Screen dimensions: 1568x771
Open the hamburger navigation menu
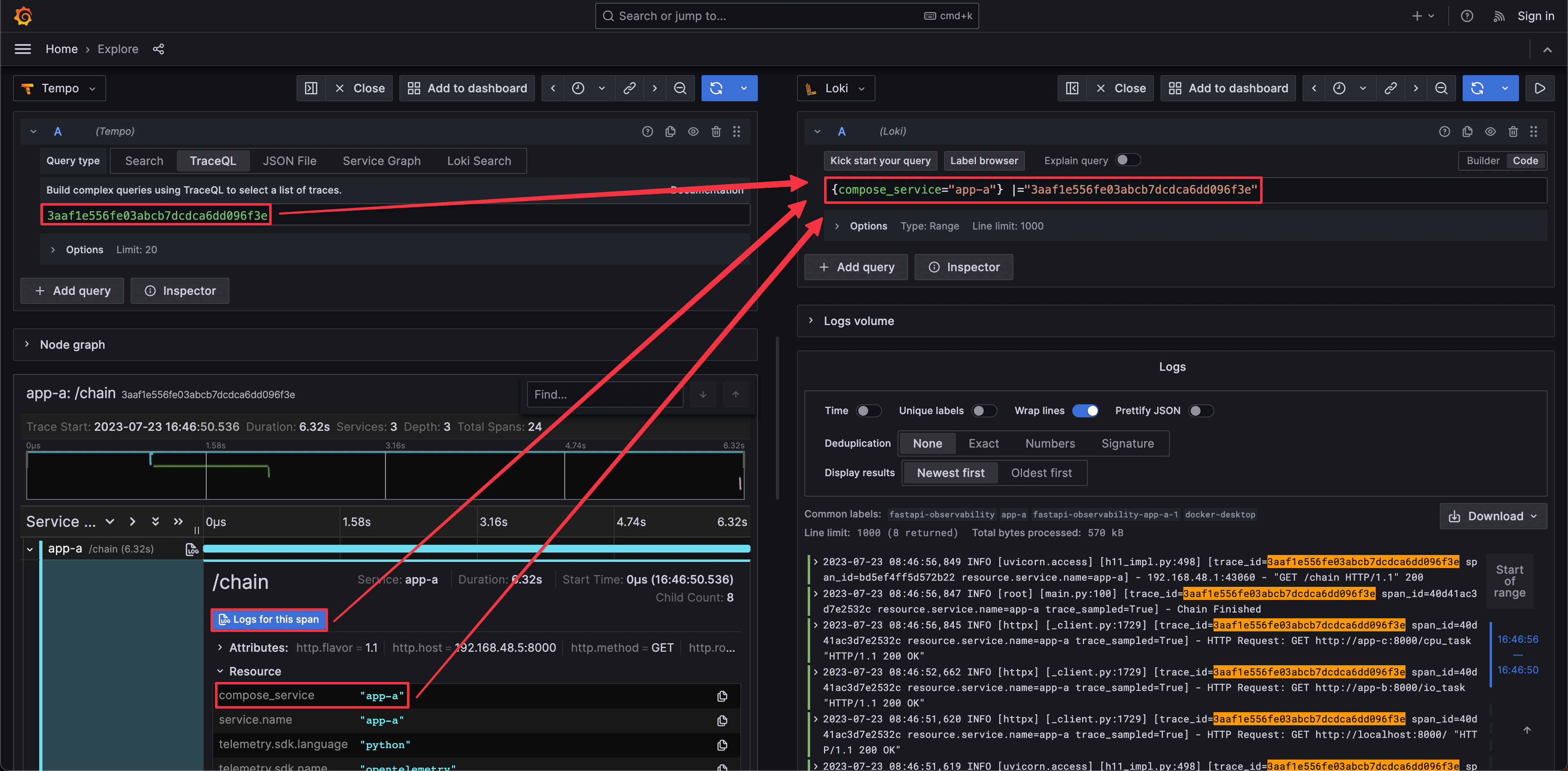[22, 49]
